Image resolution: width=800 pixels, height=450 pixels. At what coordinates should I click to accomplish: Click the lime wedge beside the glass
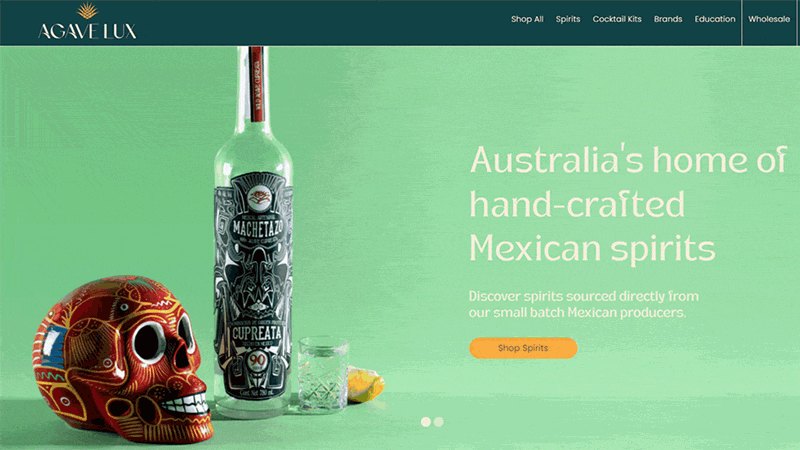[x=365, y=384]
